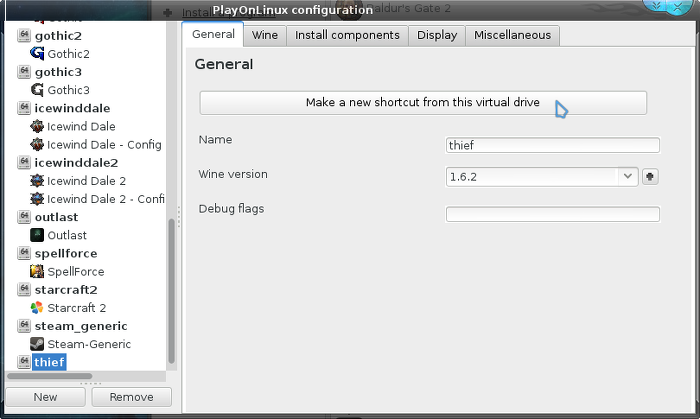
Task: Open the Display tab
Action: click(437, 35)
